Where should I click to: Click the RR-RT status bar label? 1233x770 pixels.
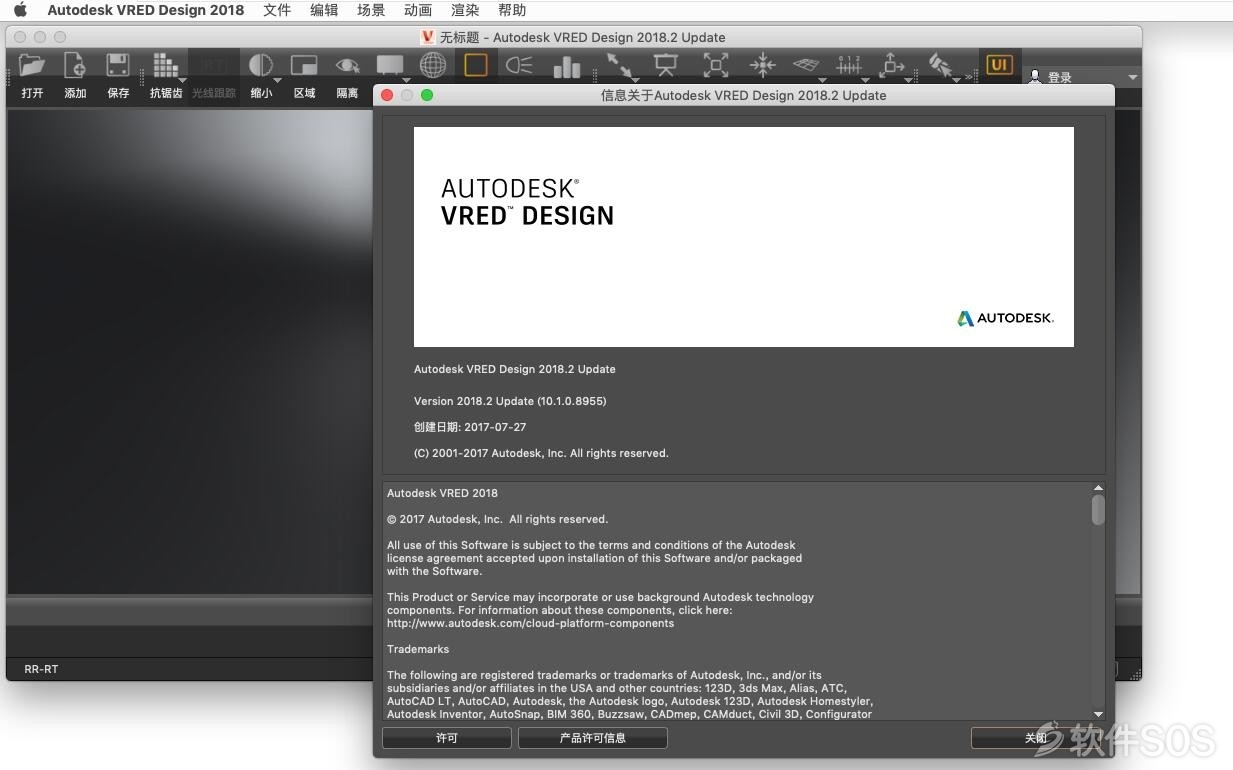pos(41,669)
